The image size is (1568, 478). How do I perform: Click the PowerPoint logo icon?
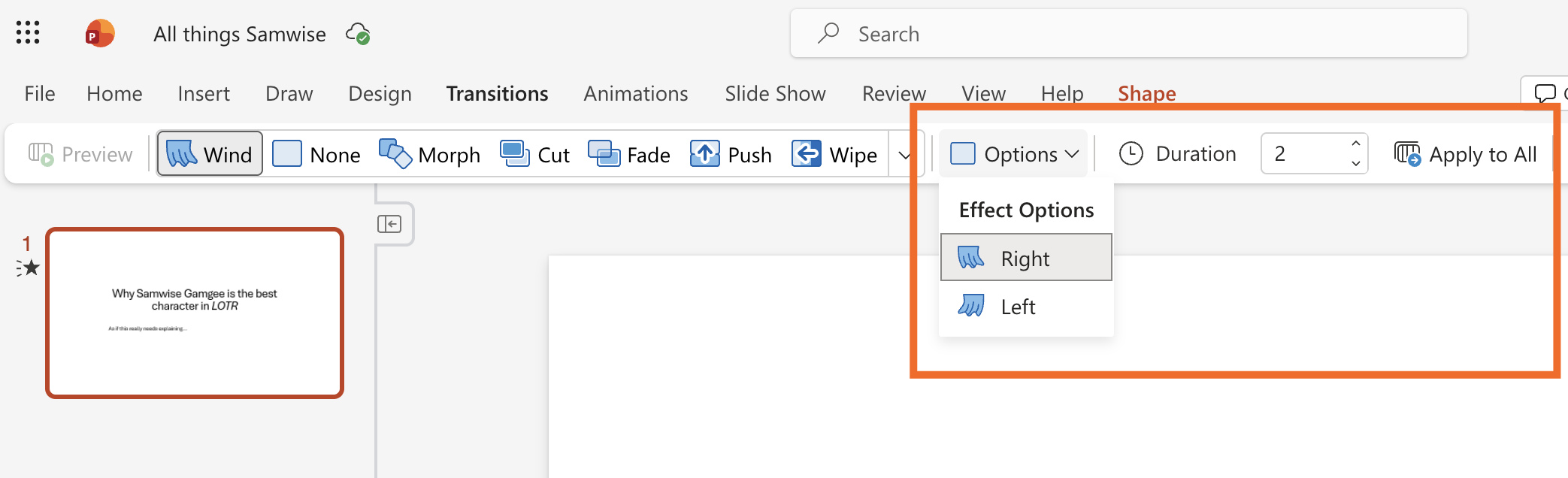[99, 34]
